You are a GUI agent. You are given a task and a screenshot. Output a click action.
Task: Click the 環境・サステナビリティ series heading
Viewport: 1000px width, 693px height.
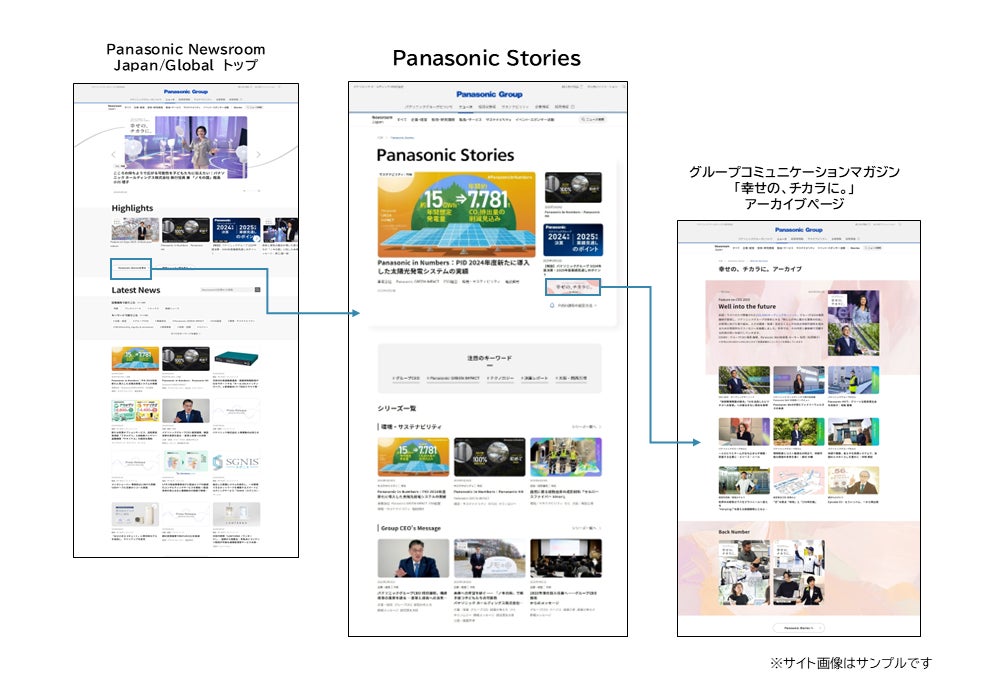click(411, 427)
